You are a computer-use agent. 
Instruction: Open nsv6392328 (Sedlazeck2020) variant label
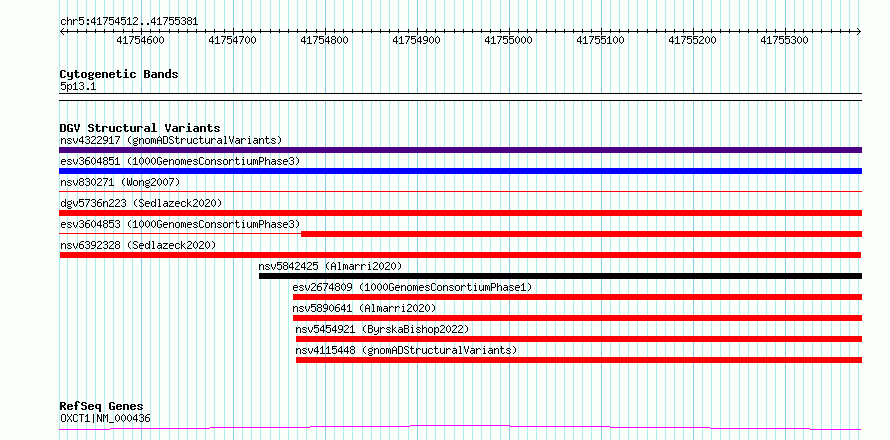coord(138,245)
